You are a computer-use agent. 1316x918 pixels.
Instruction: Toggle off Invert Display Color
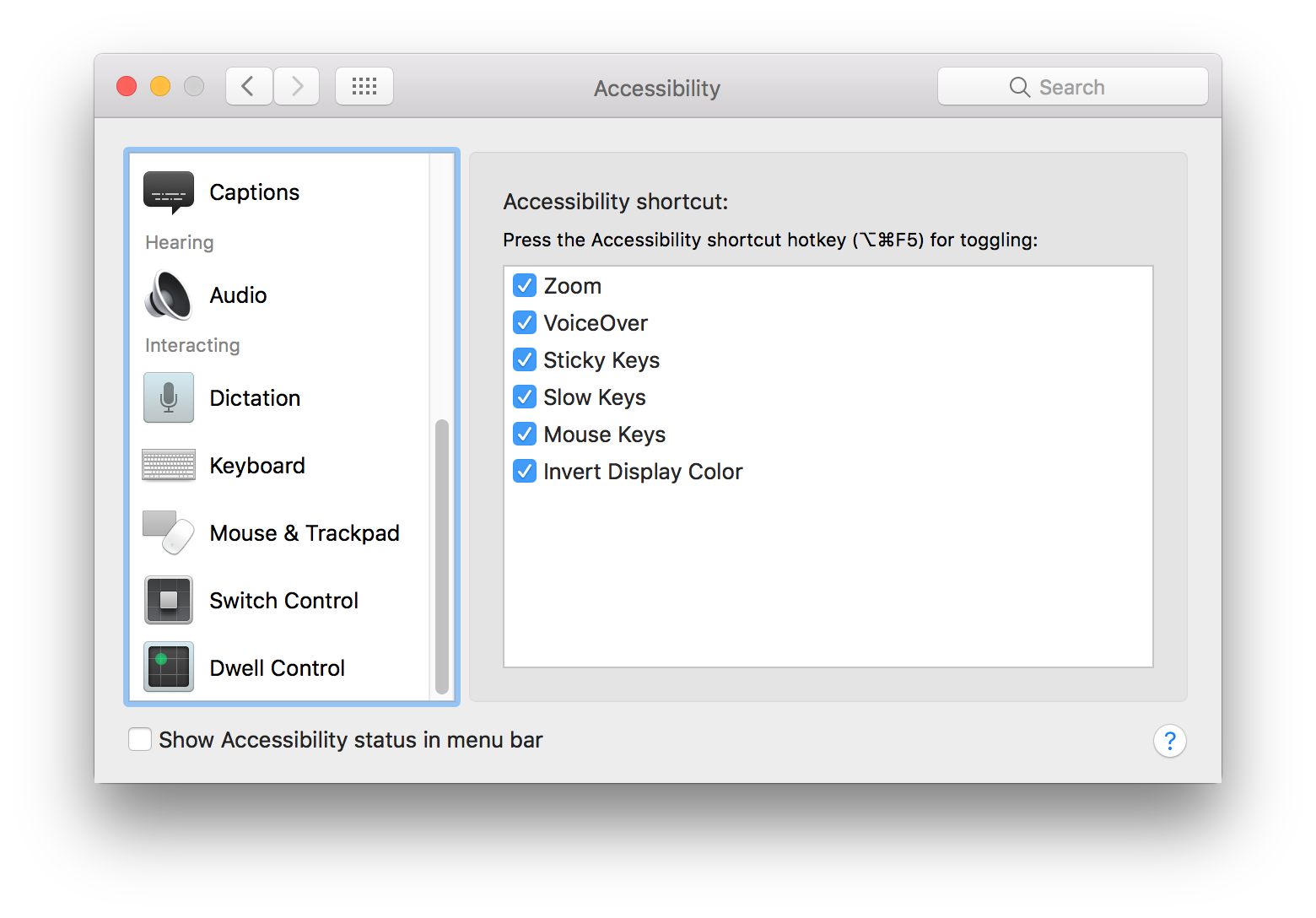pyautogui.click(x=524, y=471)
